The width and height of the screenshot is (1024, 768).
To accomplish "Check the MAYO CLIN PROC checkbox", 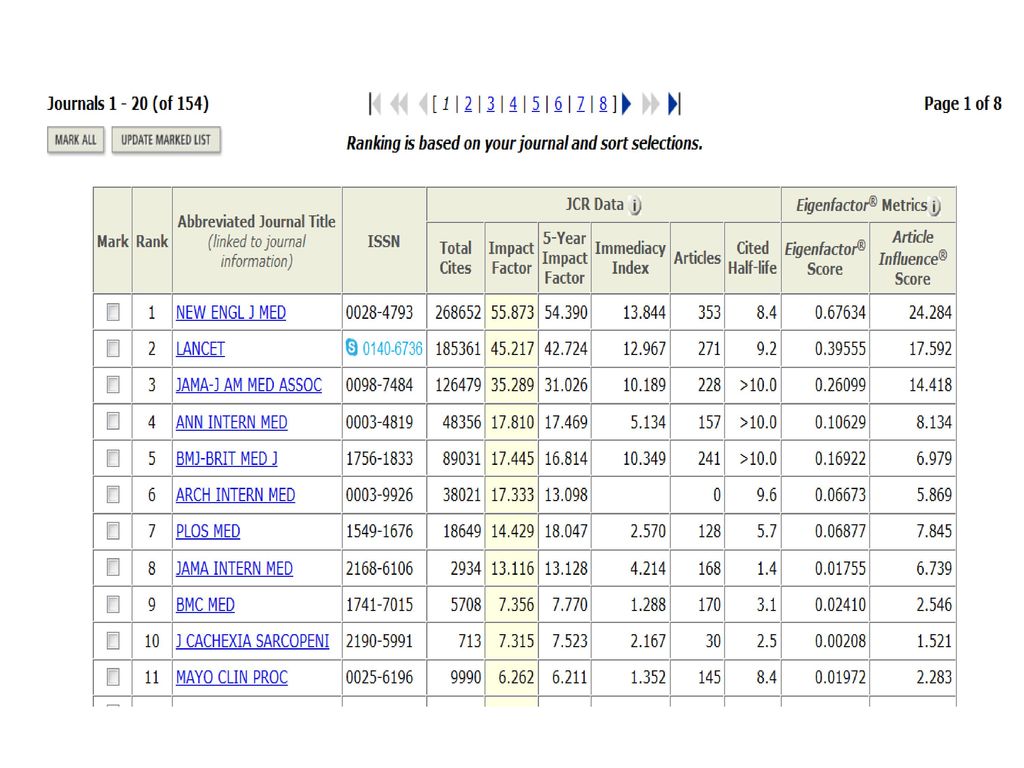I will coord(113,677).
